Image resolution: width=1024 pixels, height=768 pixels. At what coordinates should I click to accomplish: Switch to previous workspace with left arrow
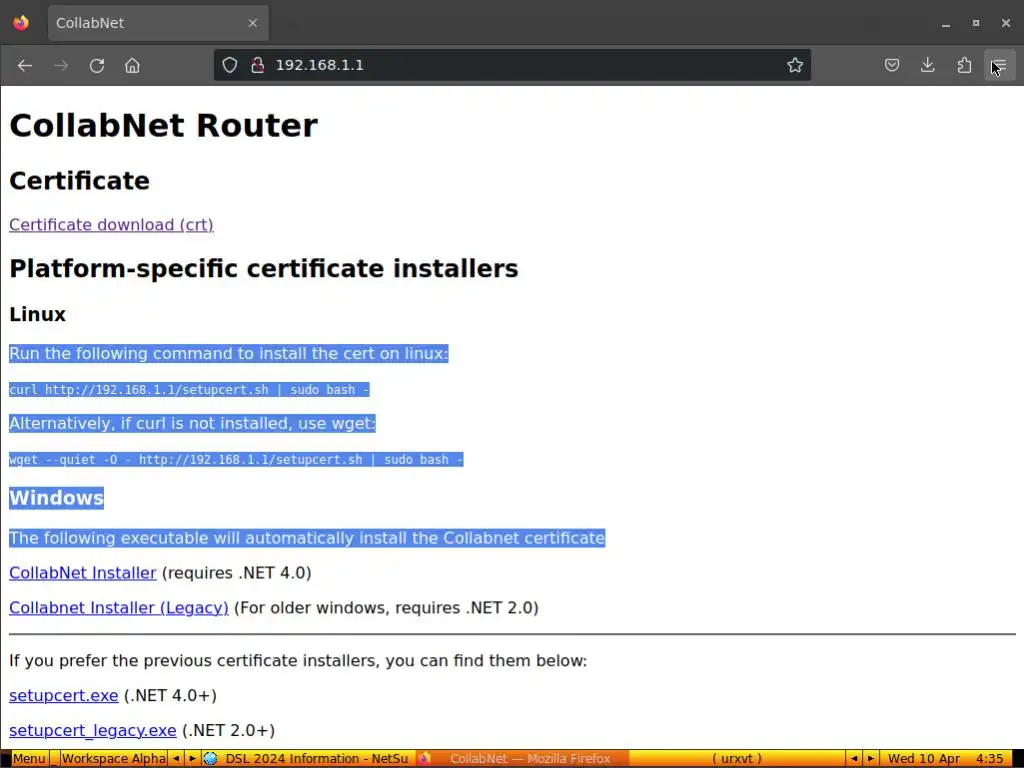pyautogui.click(x=176, y=759)
